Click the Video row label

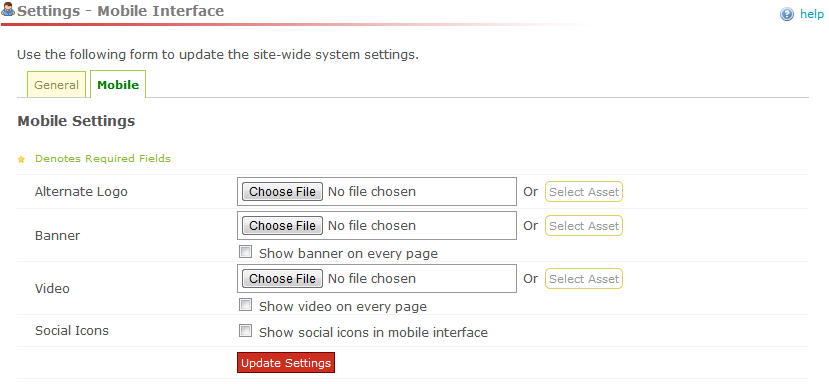click(52, 288)
